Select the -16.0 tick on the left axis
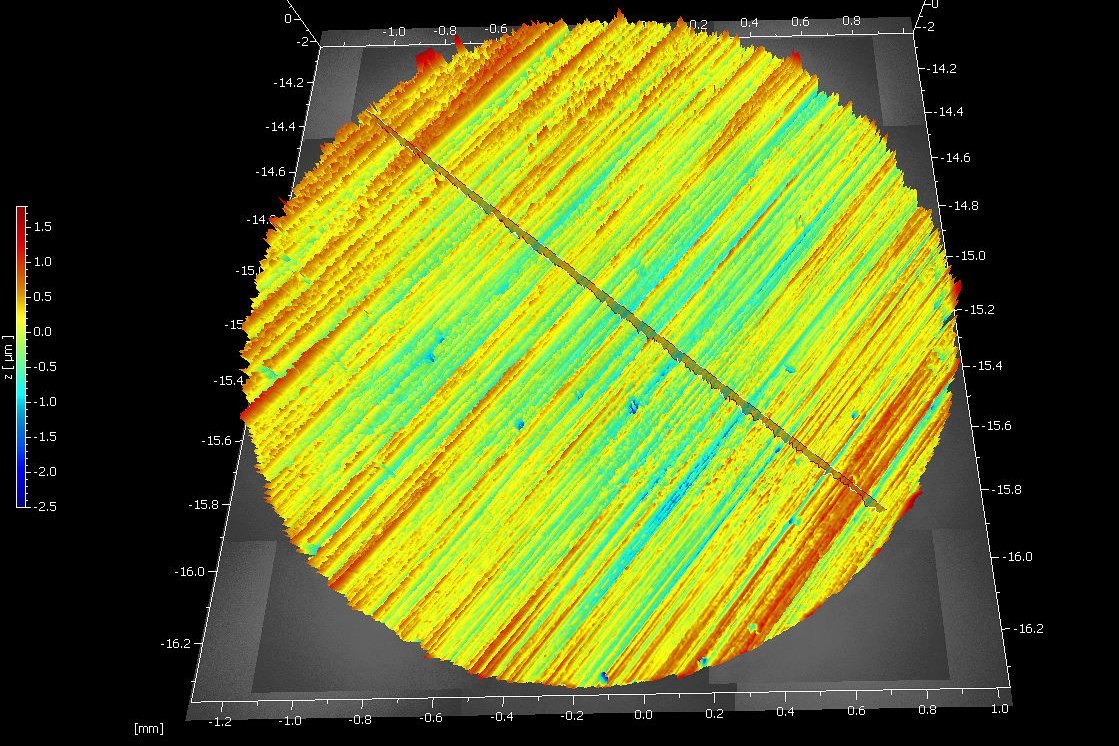 191,572
